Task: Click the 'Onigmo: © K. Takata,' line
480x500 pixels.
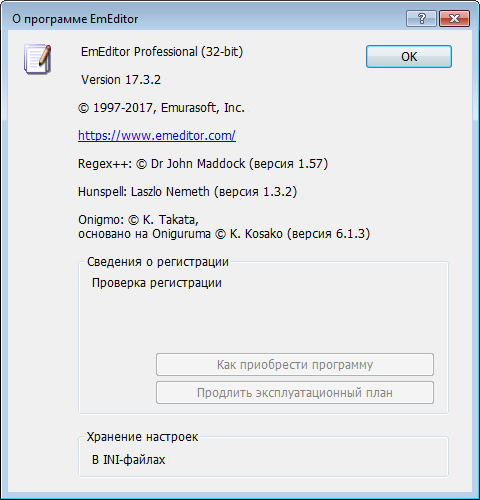Action: [138, 220]
